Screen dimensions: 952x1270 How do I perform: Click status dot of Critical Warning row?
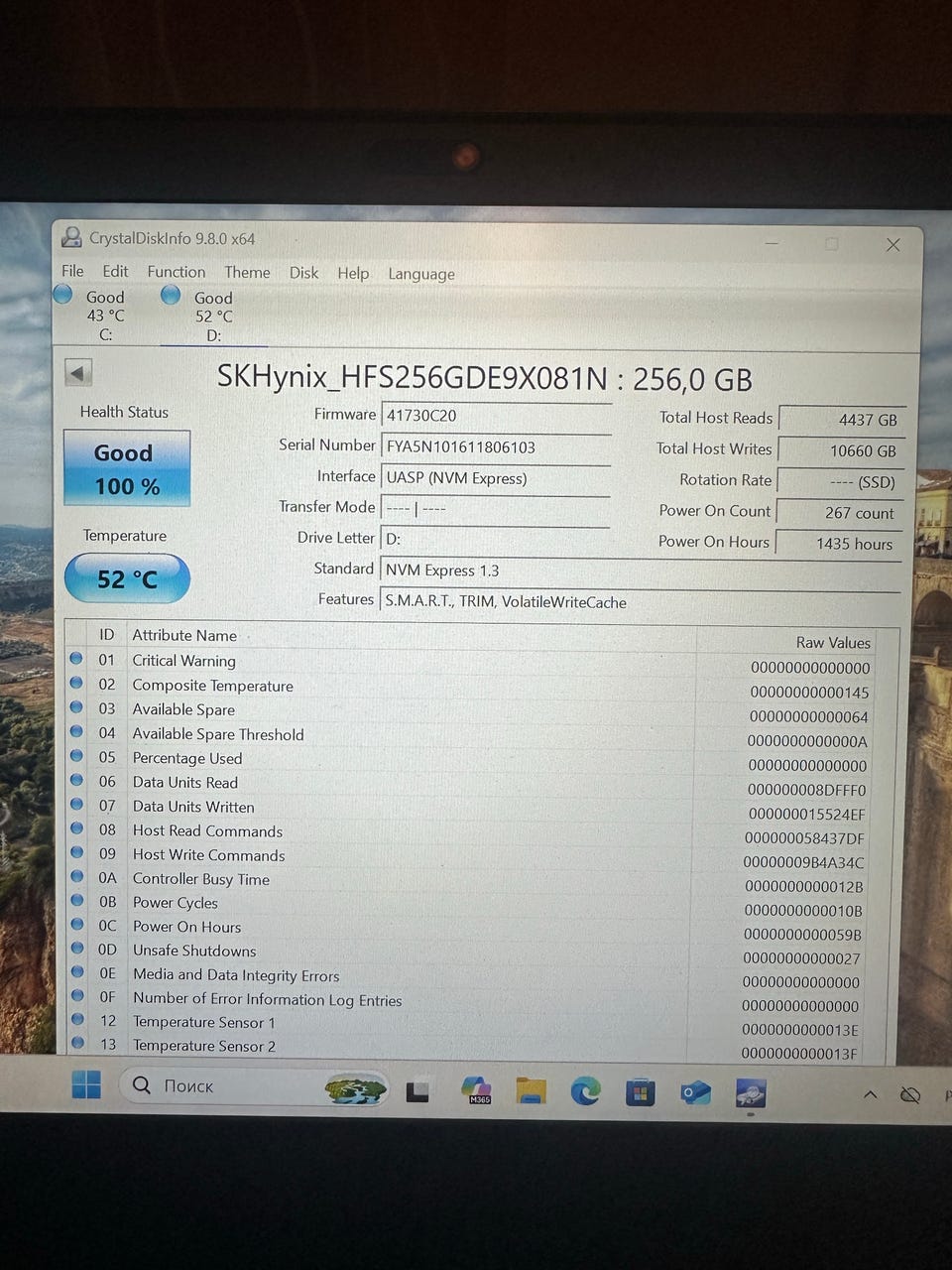[76, 658]
